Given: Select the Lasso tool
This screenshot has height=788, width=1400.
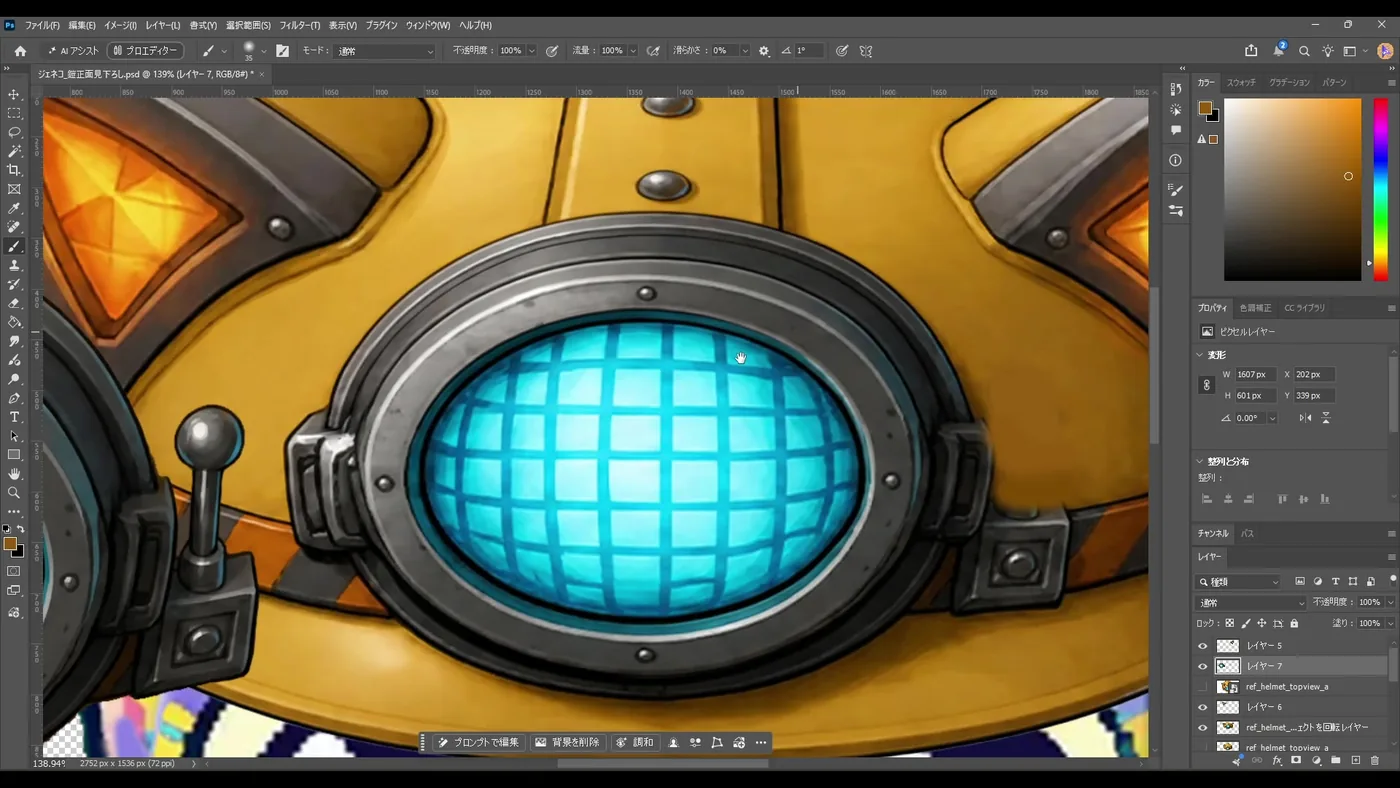Looking at the screenshot, I should point(14,132).
